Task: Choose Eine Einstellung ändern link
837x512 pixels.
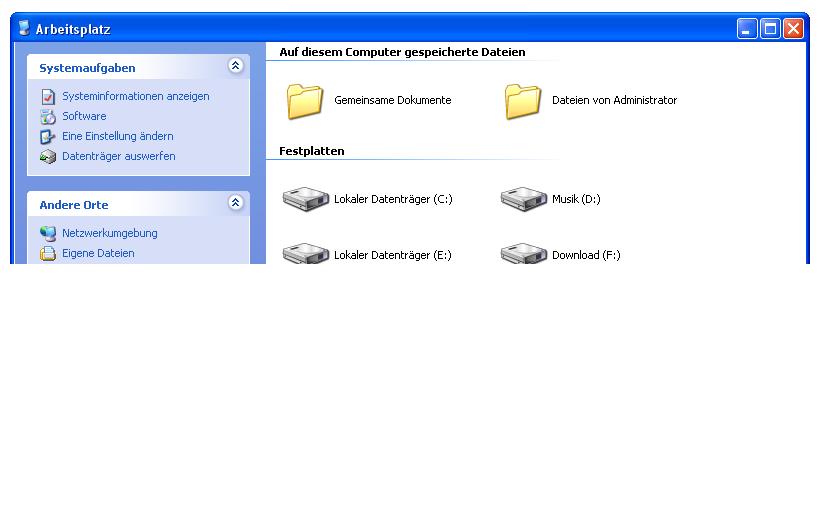Action: click(118, 136)
